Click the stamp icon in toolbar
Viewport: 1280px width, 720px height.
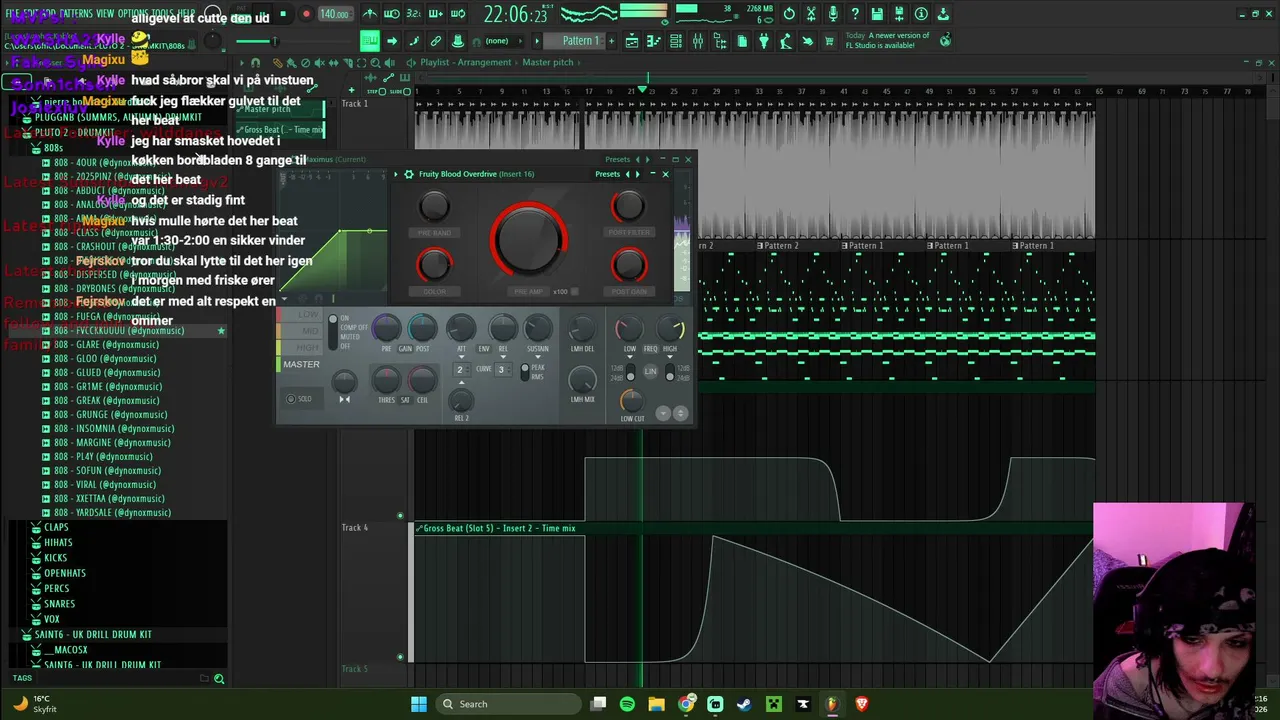458,41
